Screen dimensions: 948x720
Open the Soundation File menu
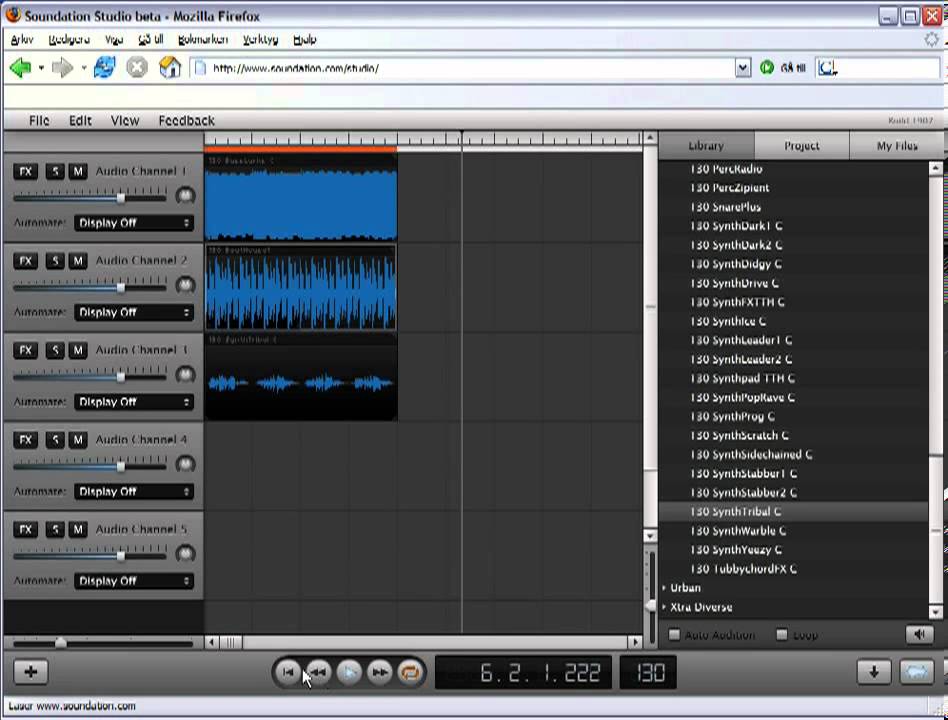coord(39,120)
